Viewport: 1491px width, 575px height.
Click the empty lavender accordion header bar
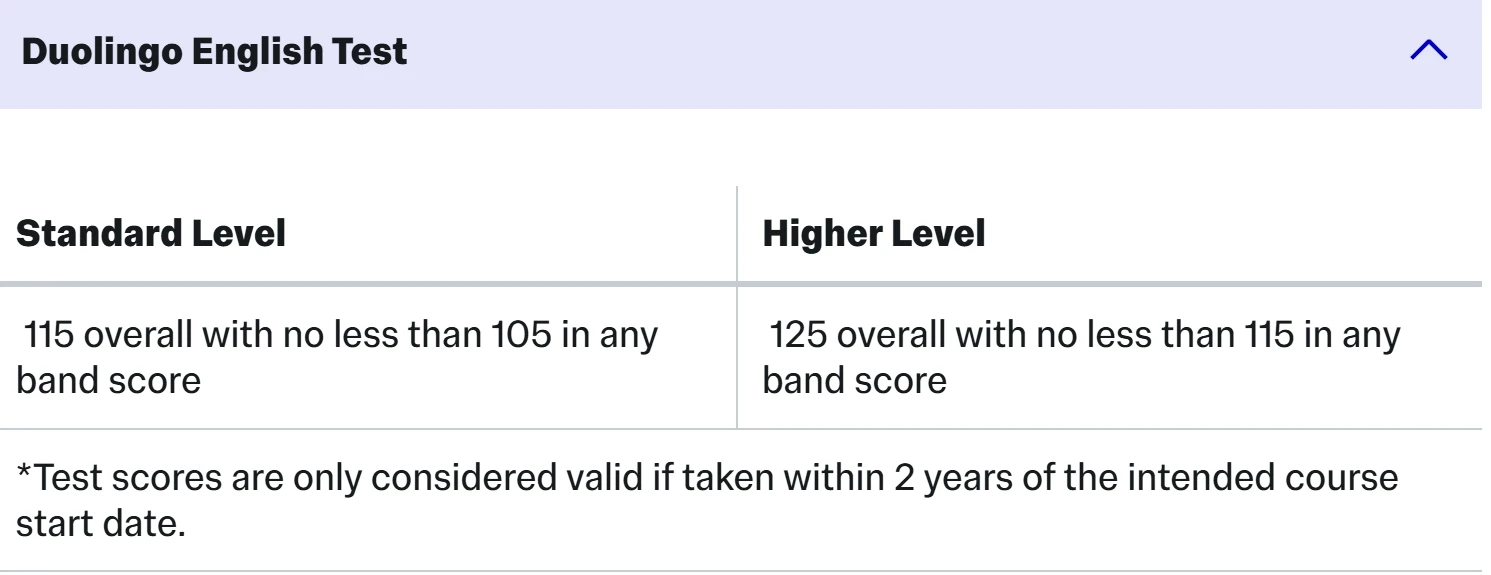(740, 54)
